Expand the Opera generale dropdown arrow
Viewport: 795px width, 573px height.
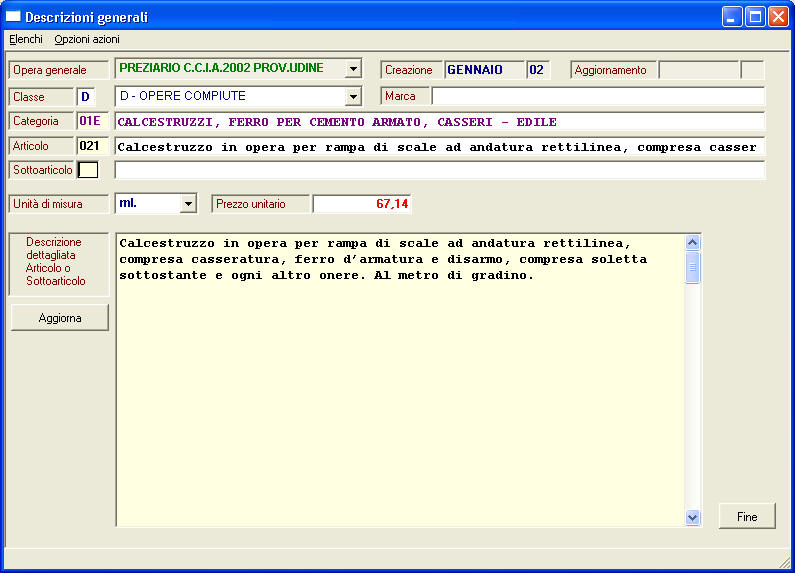(x=353, y=68)
